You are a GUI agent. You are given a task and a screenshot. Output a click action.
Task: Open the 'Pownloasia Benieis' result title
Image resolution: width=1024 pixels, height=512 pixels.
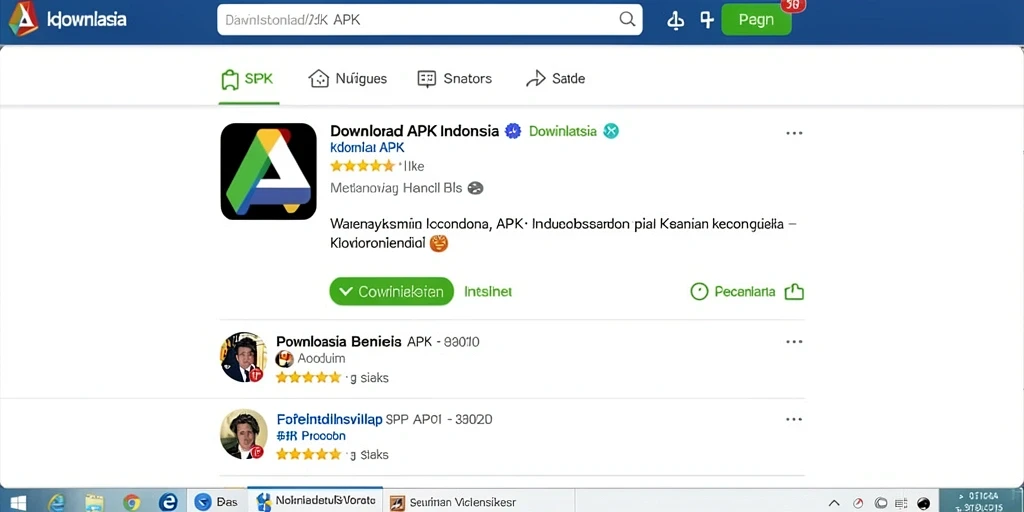(x=339, y=341)
